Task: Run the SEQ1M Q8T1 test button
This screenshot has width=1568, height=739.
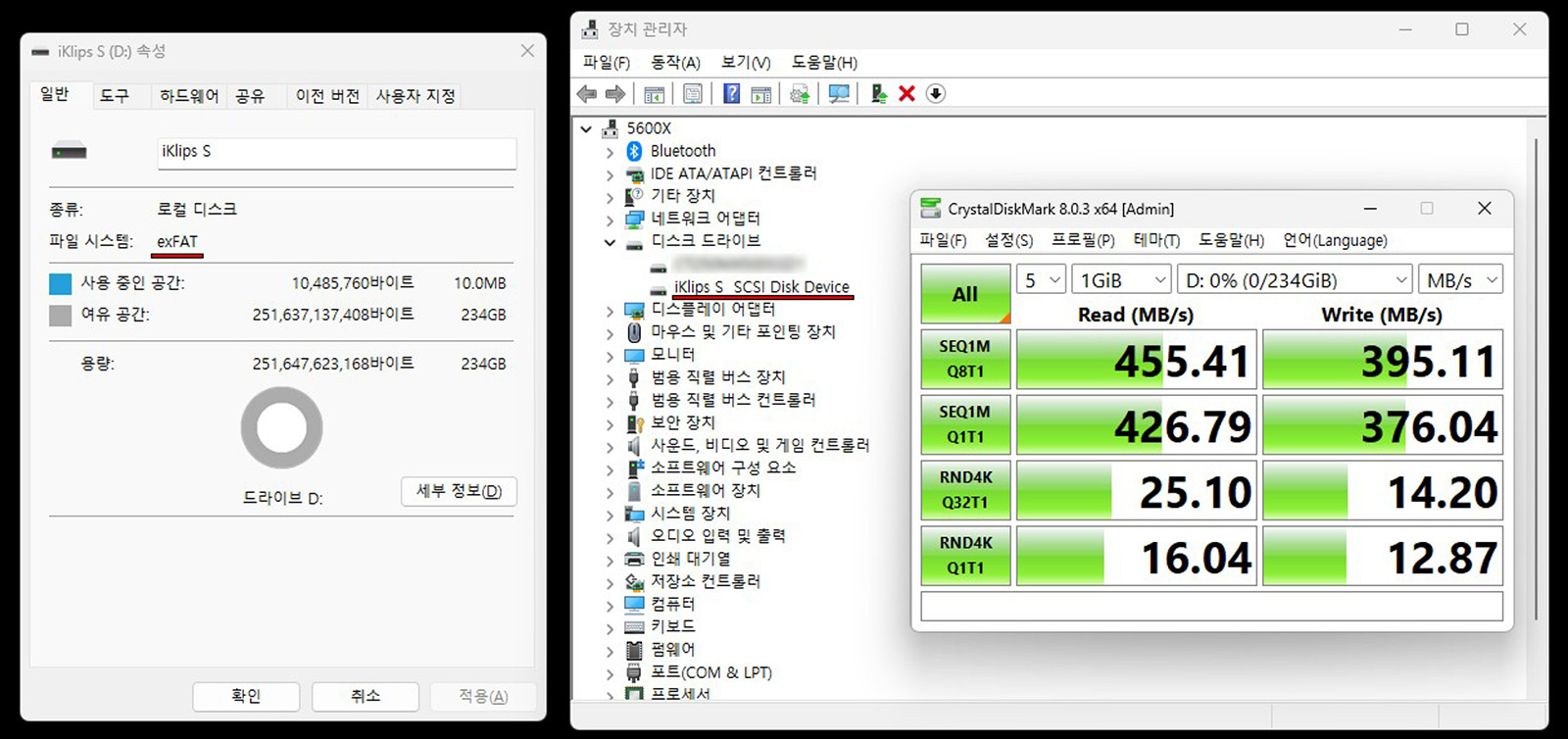Action: click(965, 359)
